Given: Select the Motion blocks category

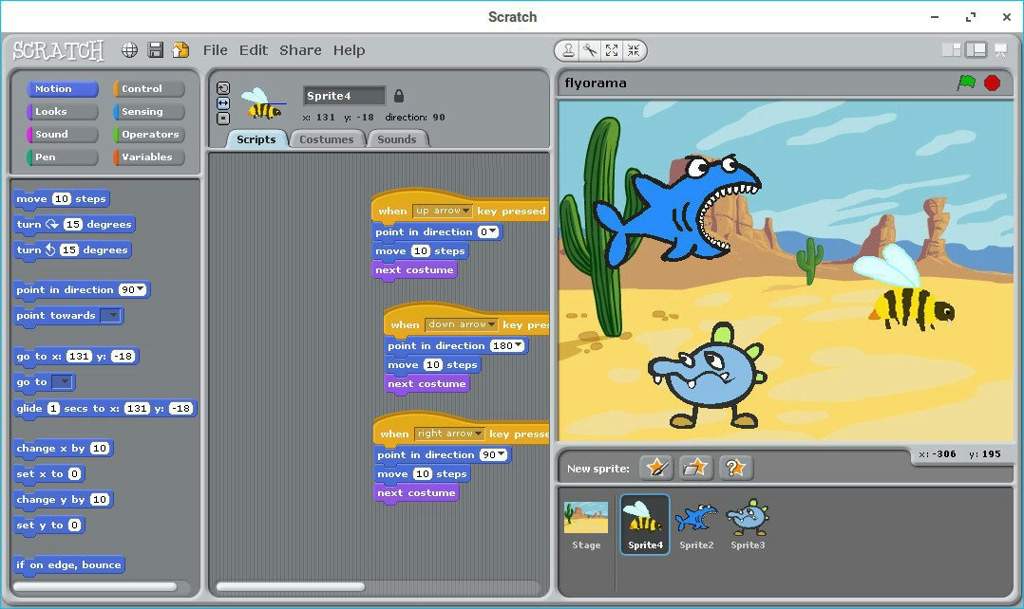Looking at the screenshot, I should (x=62, y=89).
